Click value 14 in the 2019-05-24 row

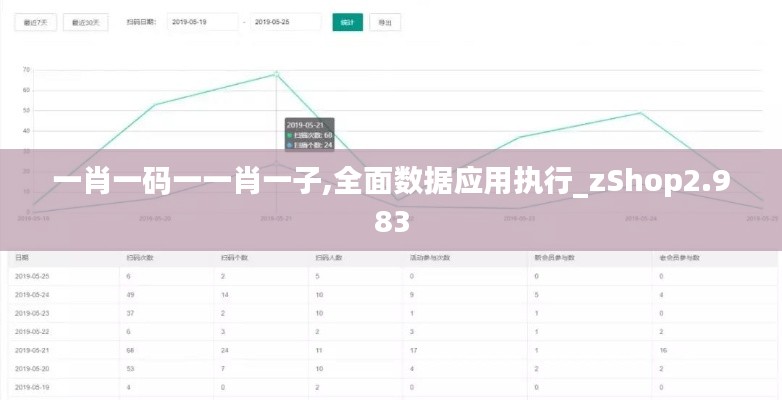point(225,295)
